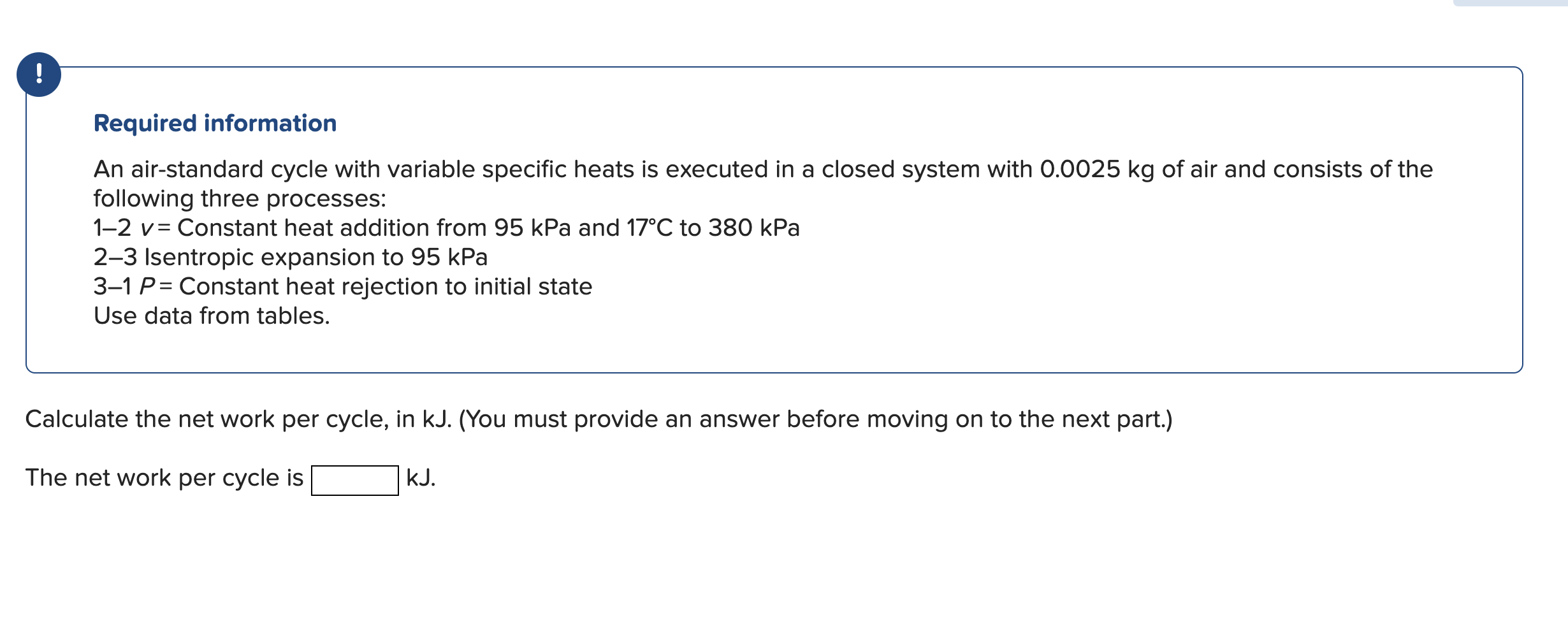Select the Required information heading
The image size is (1568, 631).
pos(214,123)
